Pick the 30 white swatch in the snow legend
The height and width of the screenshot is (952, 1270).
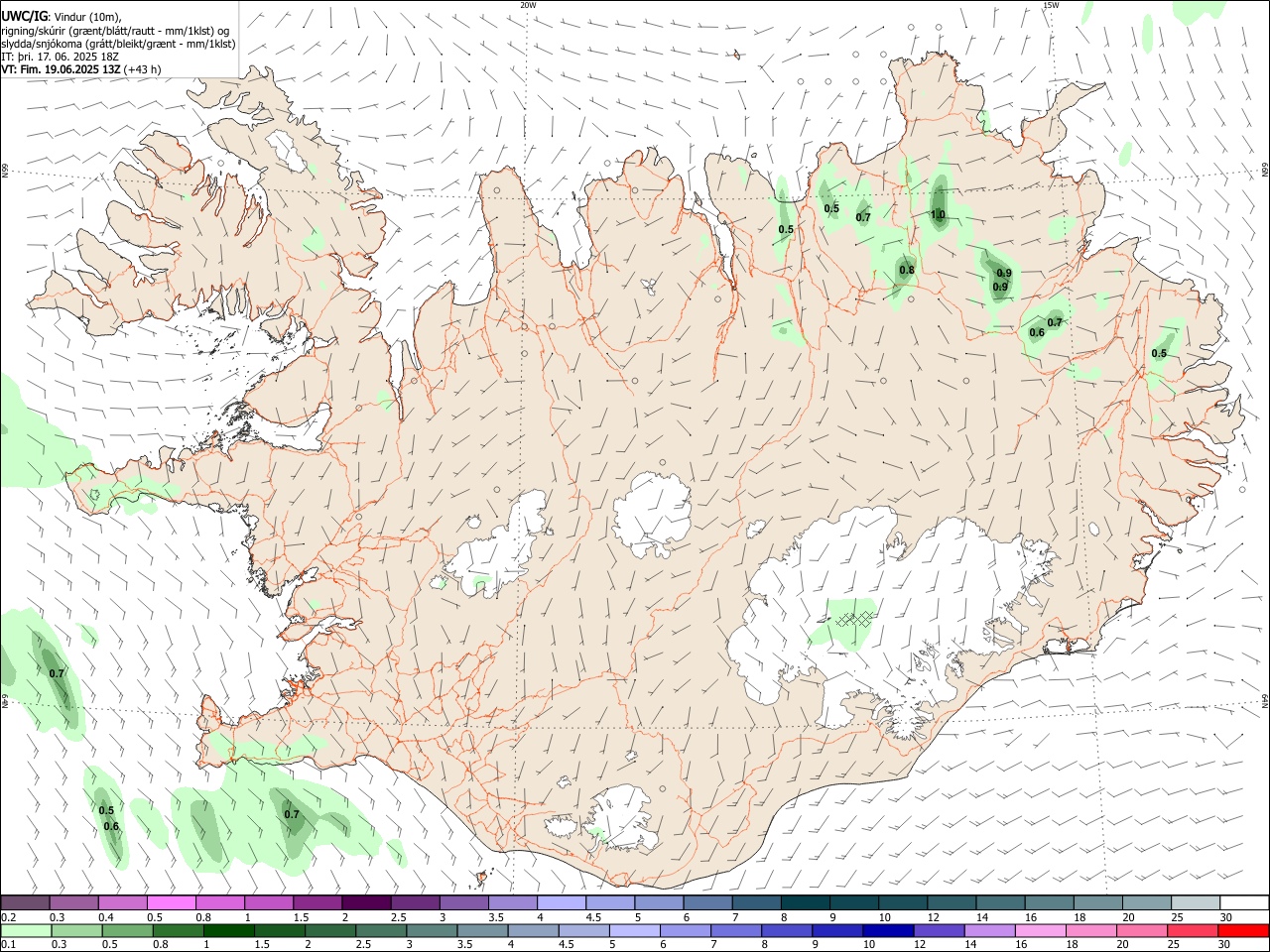[x=1244, y=902]
